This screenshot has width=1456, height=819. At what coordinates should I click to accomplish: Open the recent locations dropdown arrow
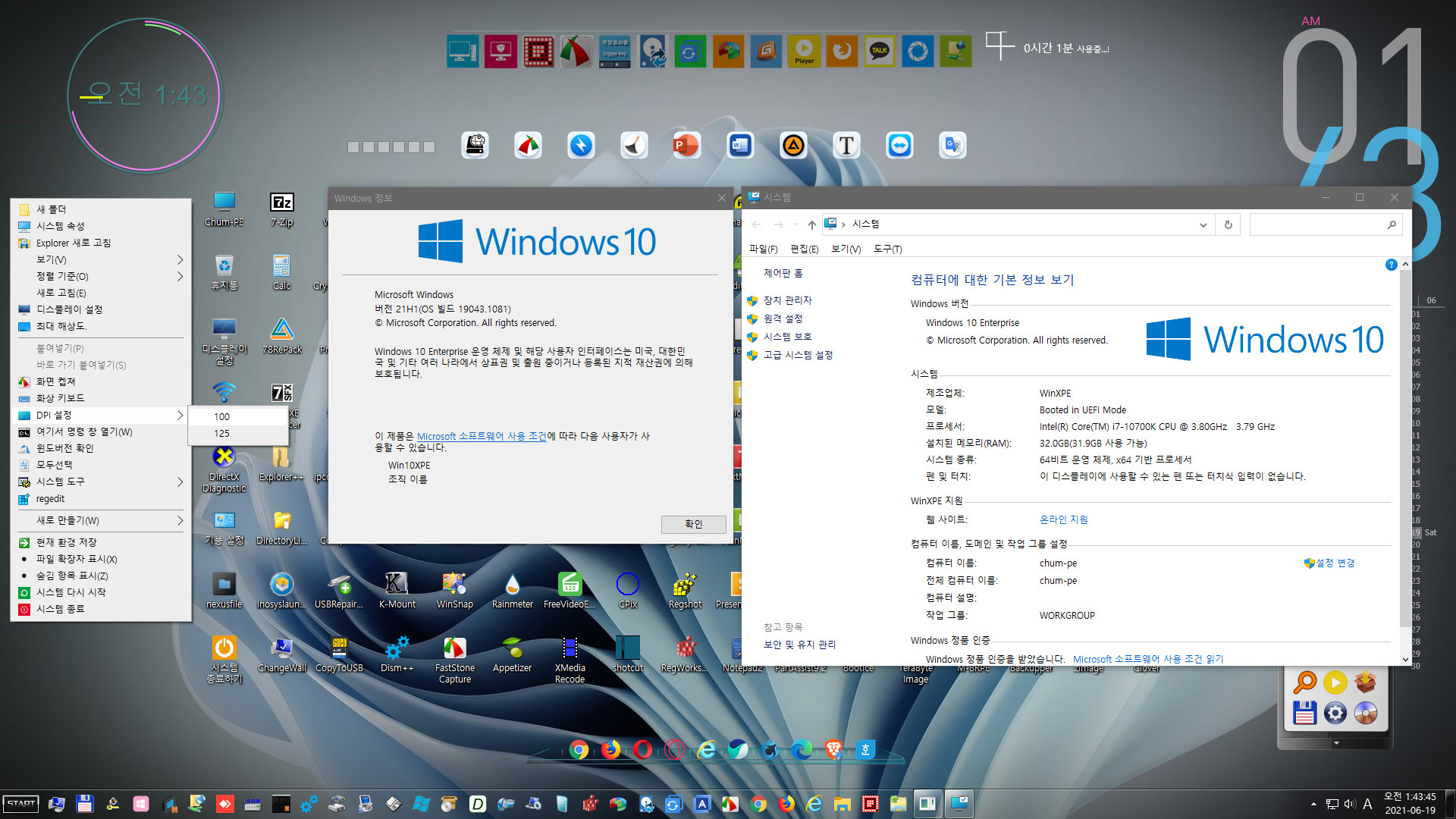coord(796,224)
